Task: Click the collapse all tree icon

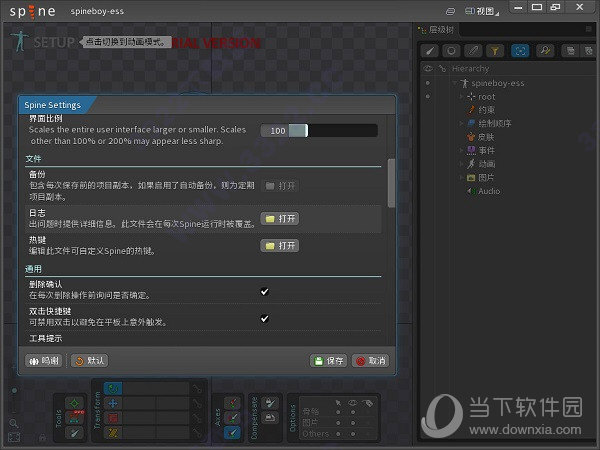Action: [x=589, y=51]
